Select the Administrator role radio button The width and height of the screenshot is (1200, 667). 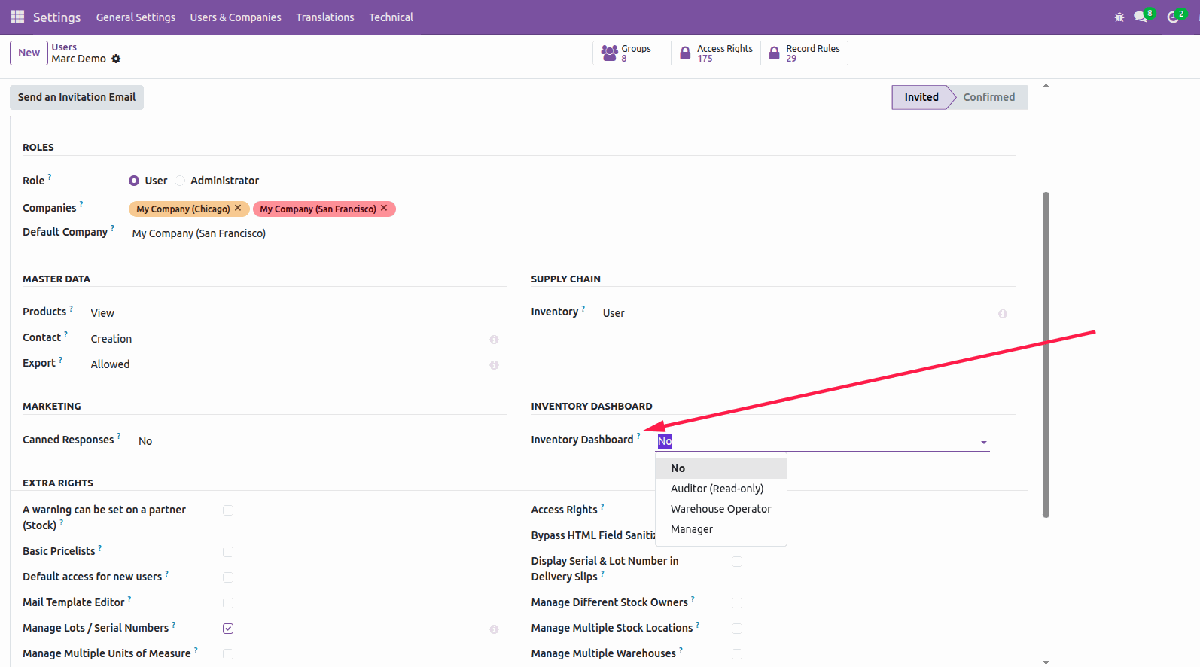click(180, 181)
